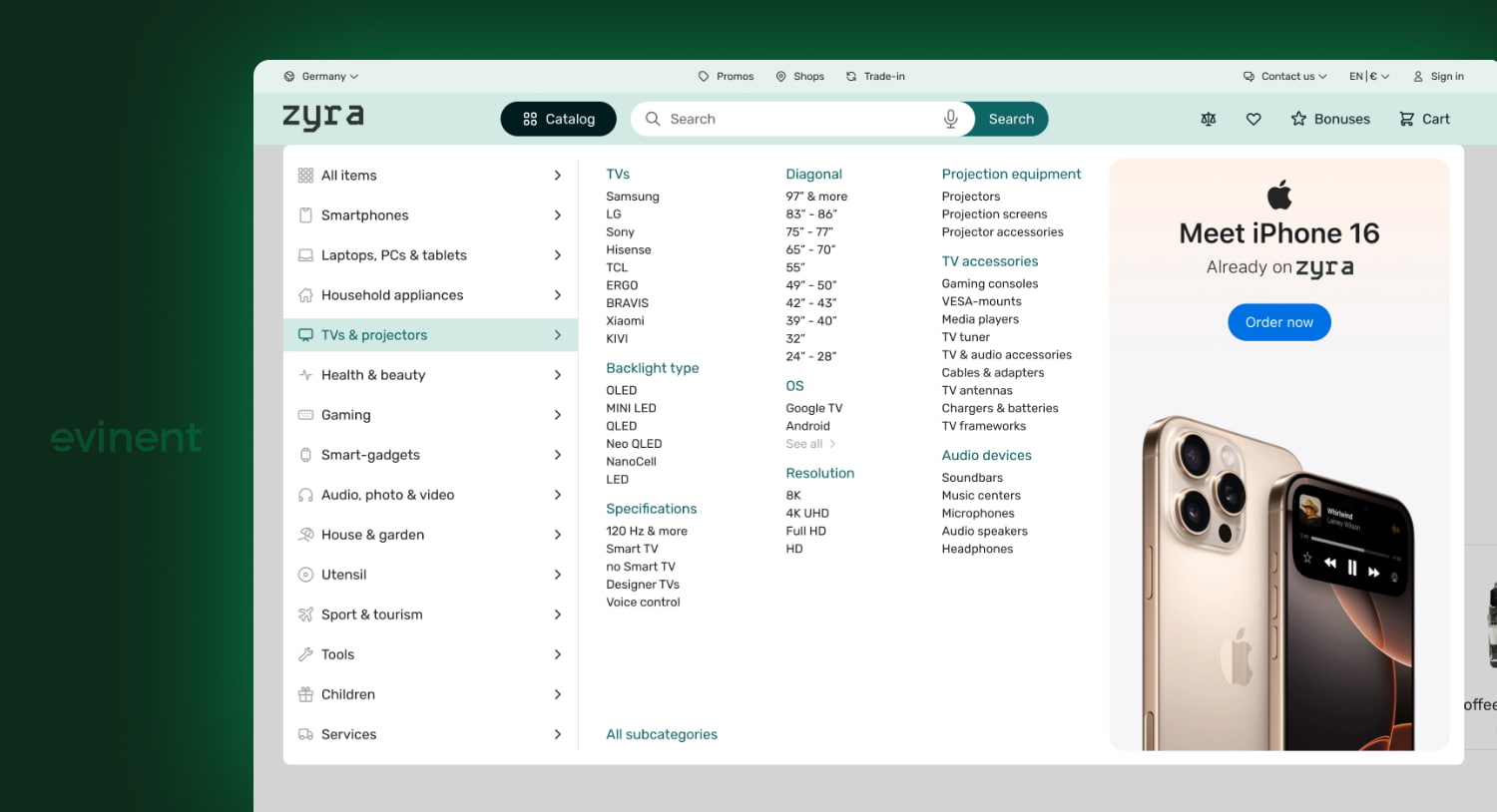
Task: Click the Cart icon
Action: 1406,119
